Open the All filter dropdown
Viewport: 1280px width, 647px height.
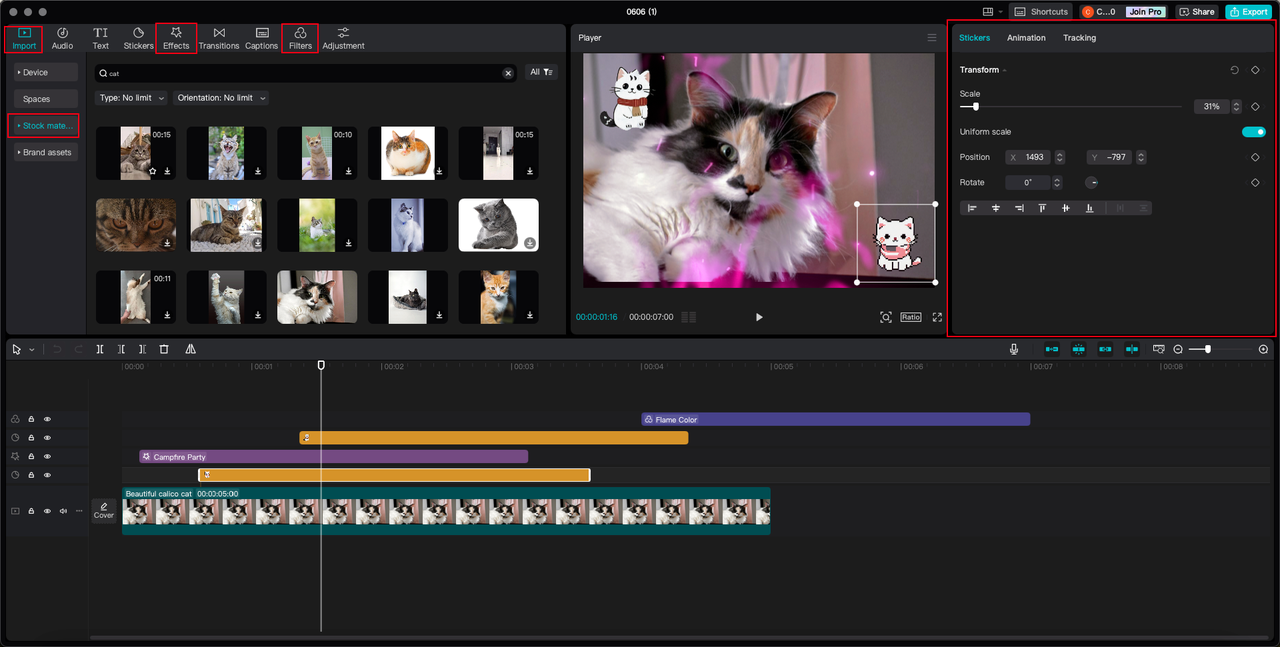pyautogui.click(x=541, y=72)
